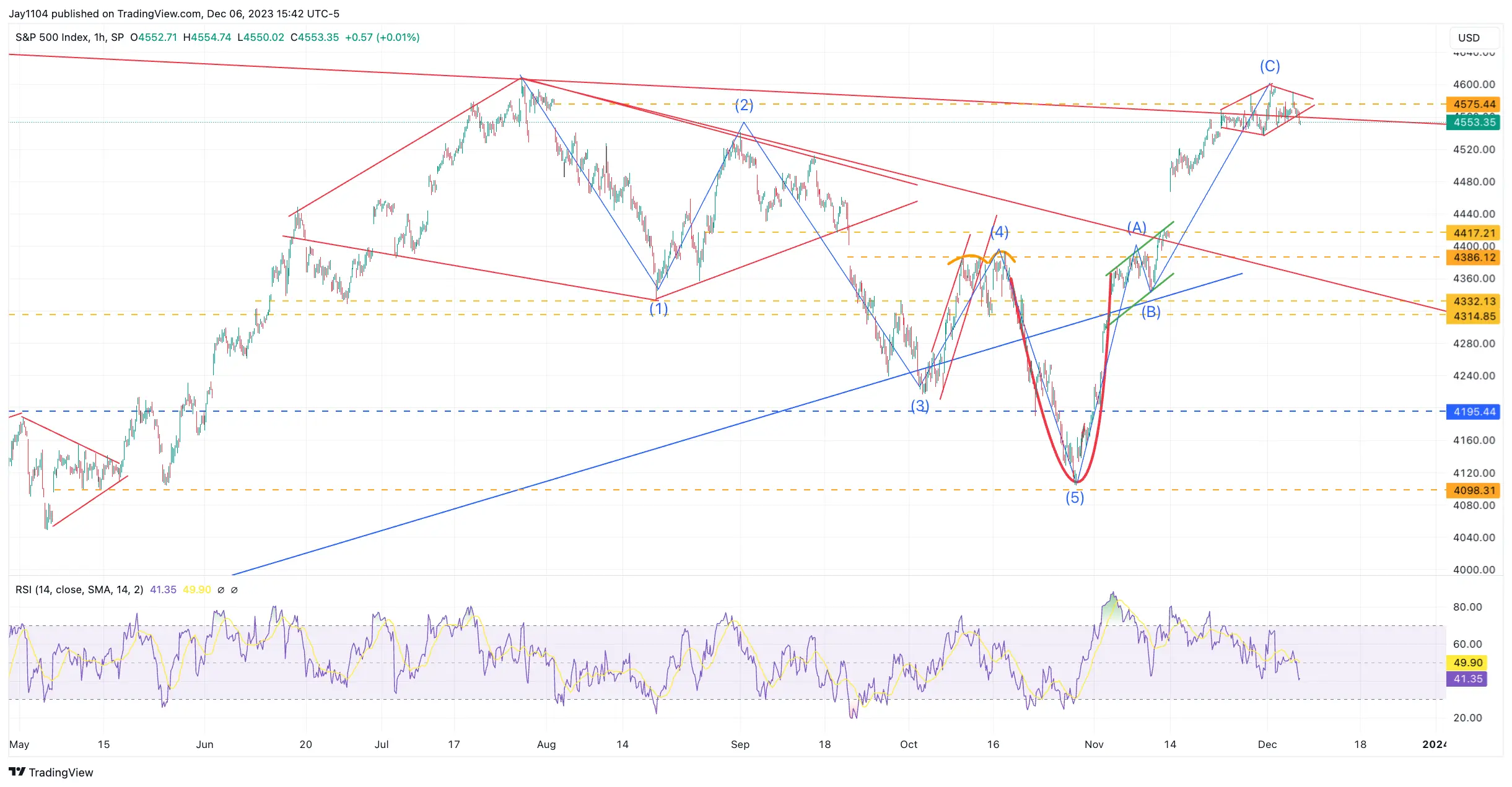1512x787 pixels.
Task: Click the TradingView logo at the bottom
Action: tap(51, 772)
